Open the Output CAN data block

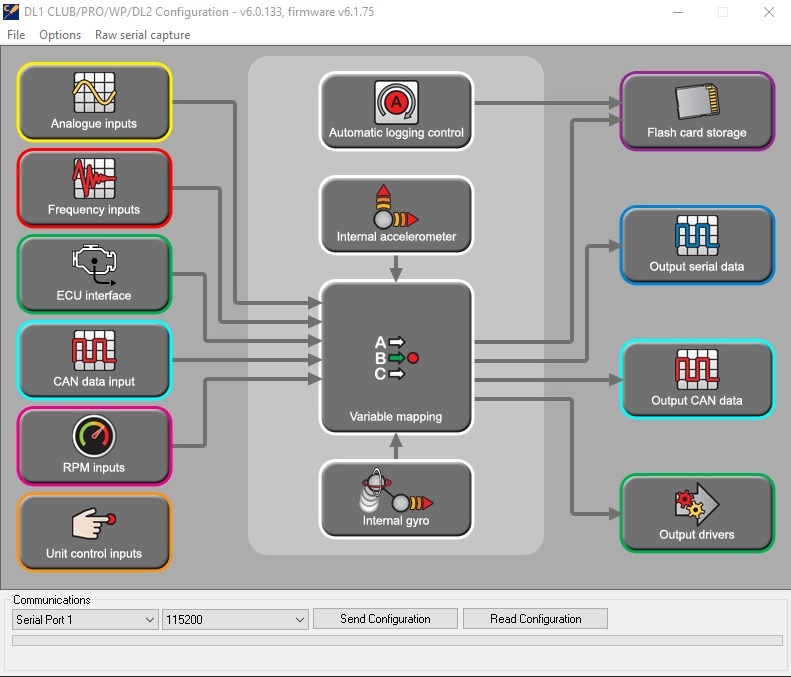697,379
